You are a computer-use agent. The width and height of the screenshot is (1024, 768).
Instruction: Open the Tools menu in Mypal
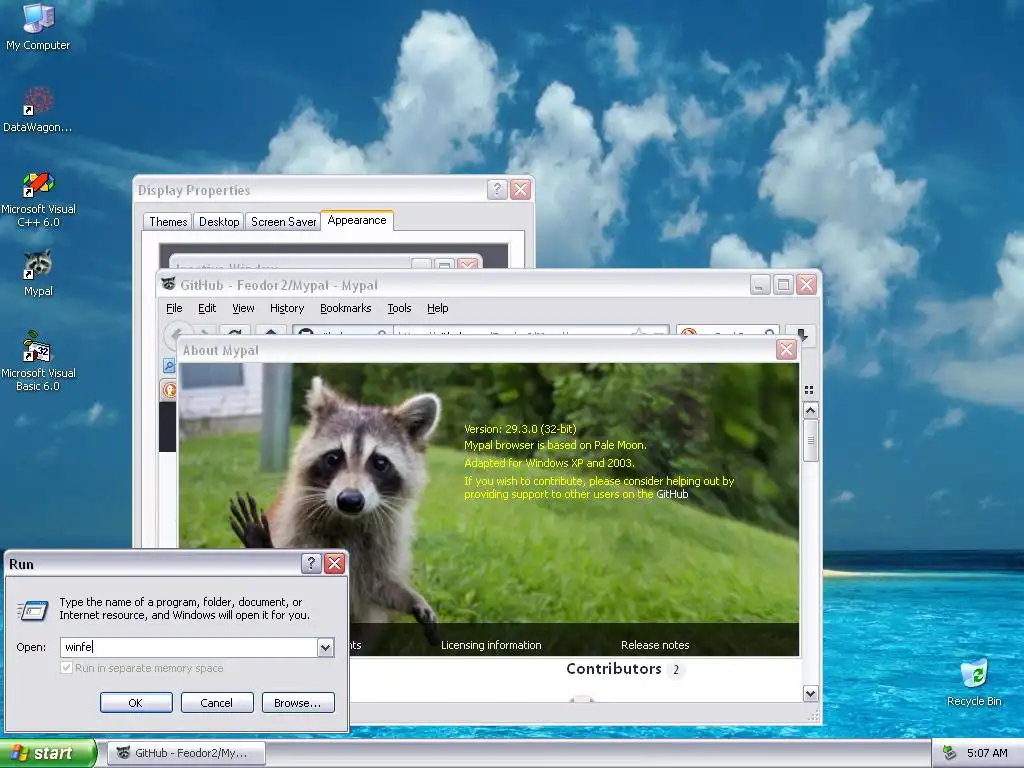click(x=399, y=308)
